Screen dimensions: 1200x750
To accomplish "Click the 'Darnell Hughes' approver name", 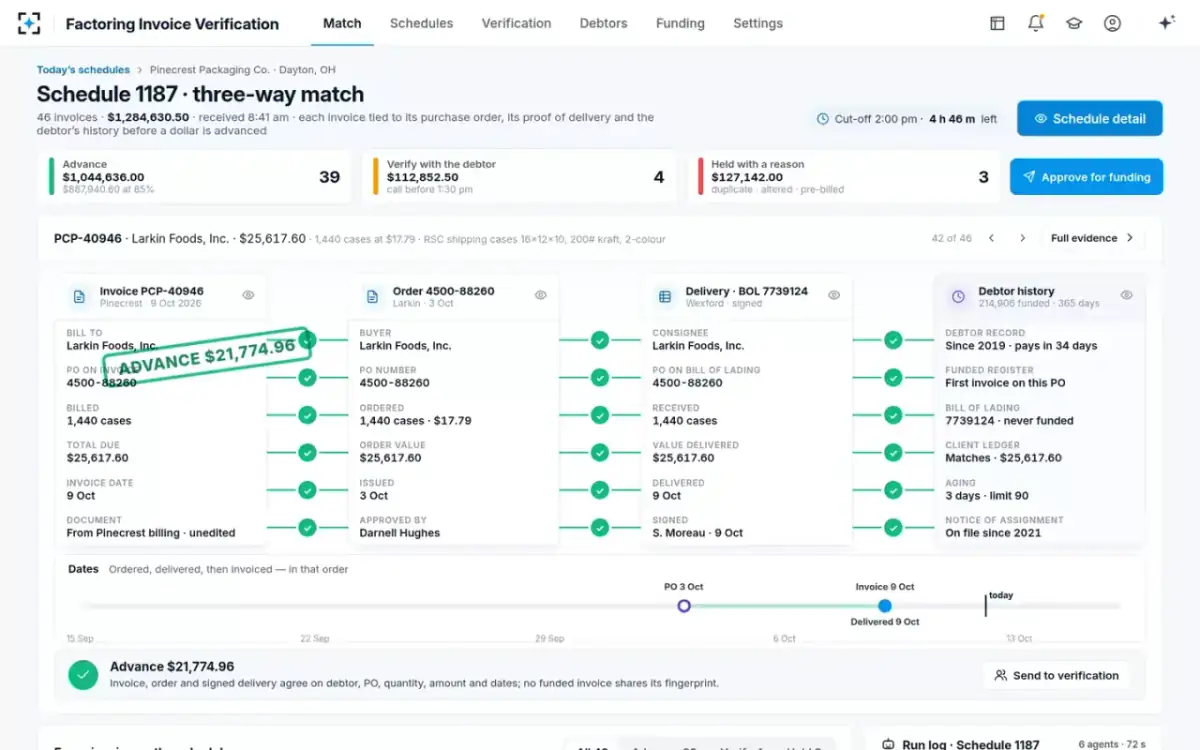I will (x=399, y=533).
